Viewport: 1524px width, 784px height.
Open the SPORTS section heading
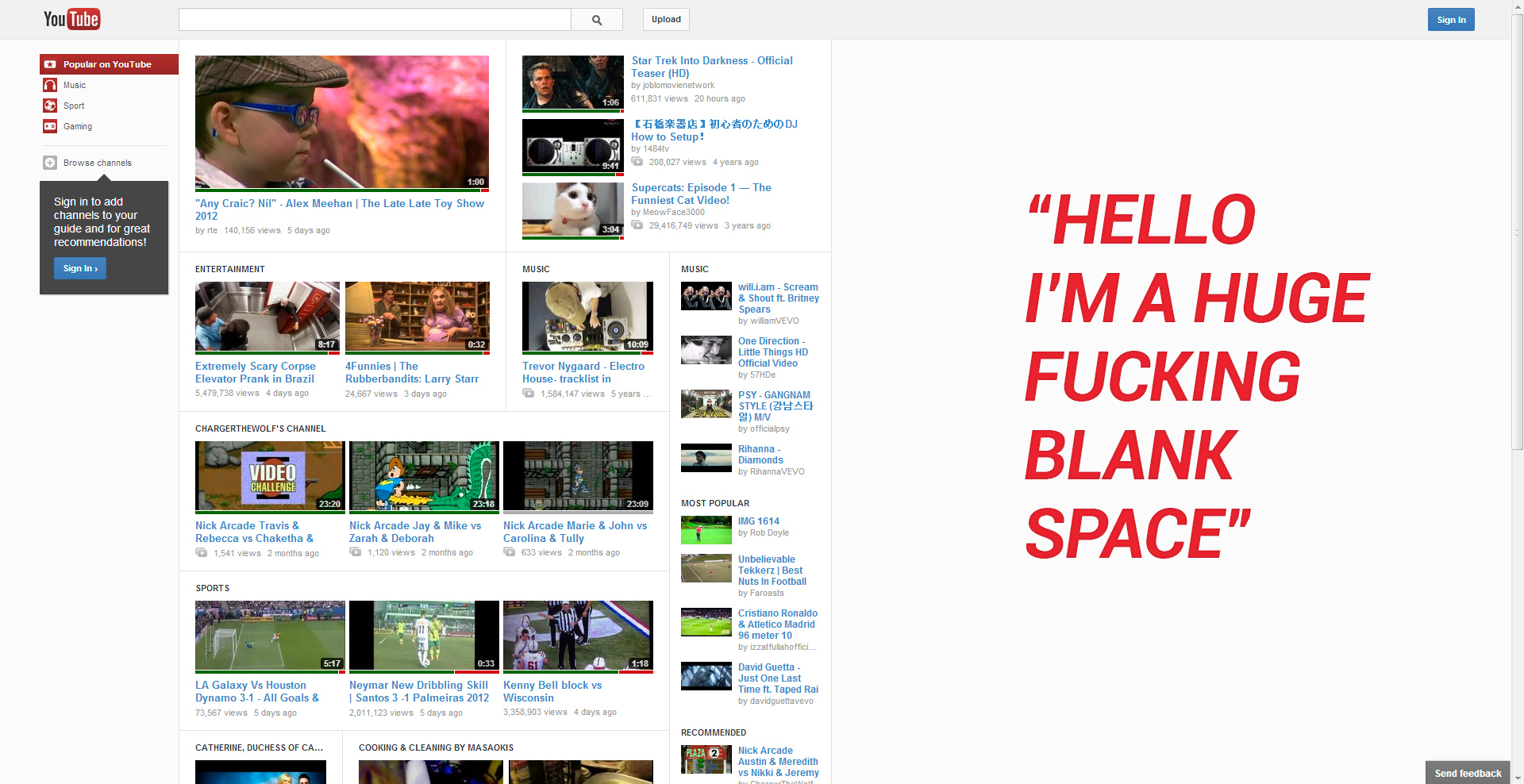[x=213, y=588]
